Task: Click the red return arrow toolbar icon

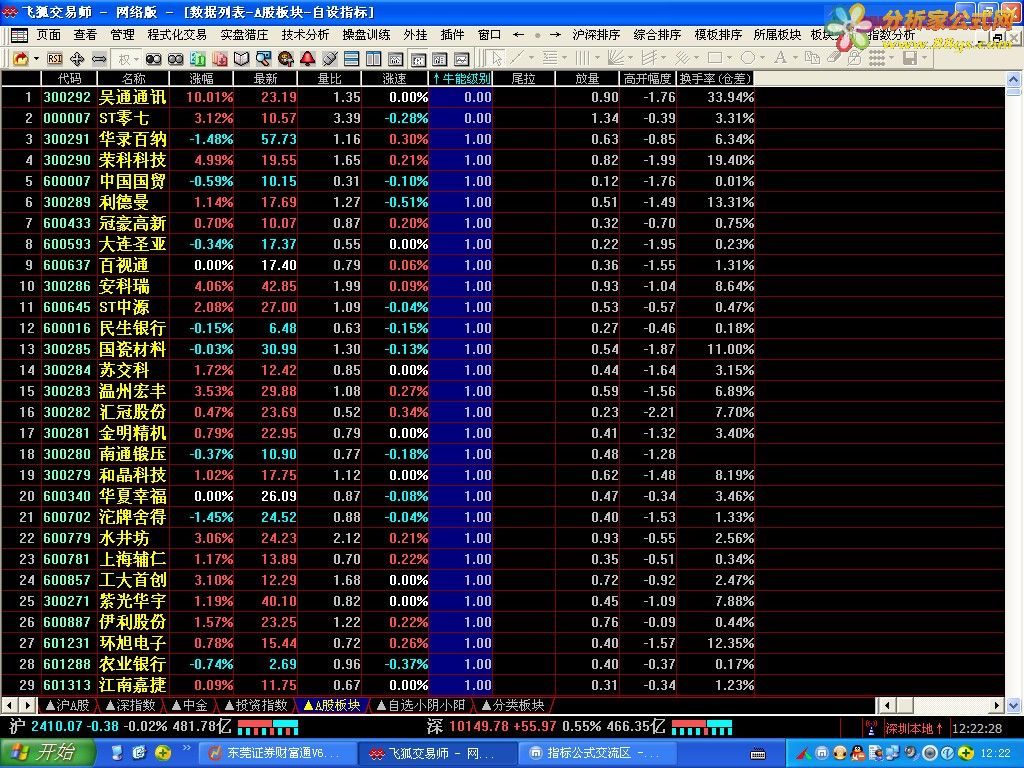Action: 20,59
